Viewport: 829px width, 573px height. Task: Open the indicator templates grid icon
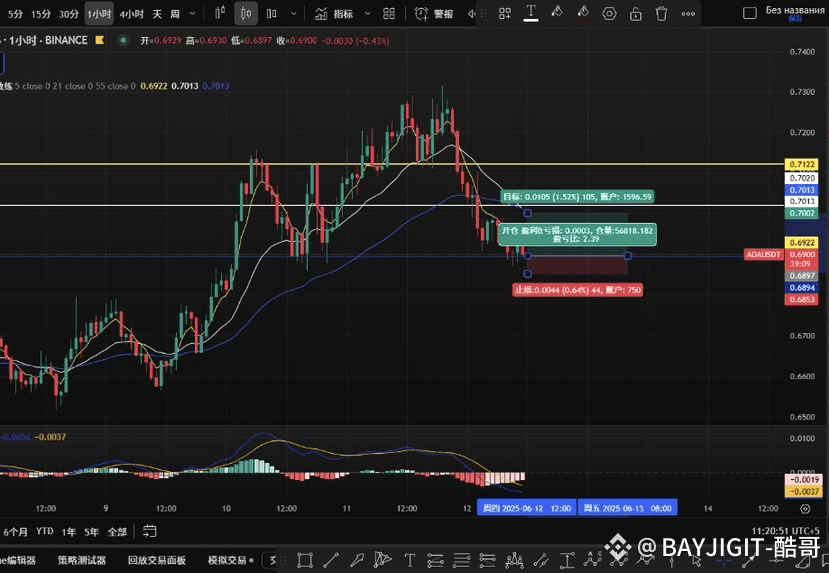point(389,14)
